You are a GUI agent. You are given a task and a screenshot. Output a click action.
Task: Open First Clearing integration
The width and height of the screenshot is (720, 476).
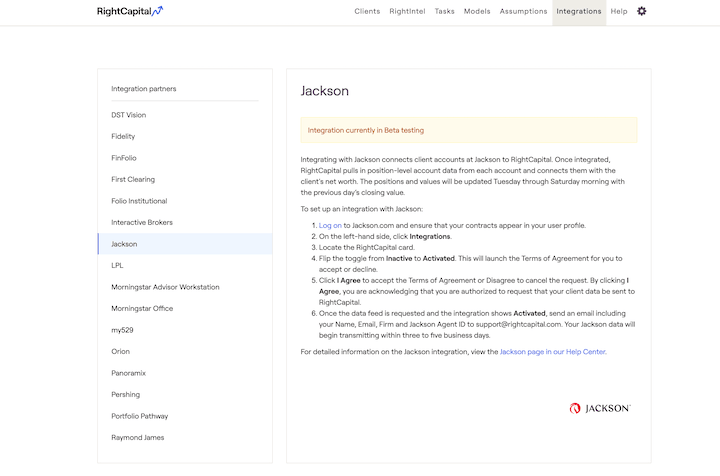185,179
